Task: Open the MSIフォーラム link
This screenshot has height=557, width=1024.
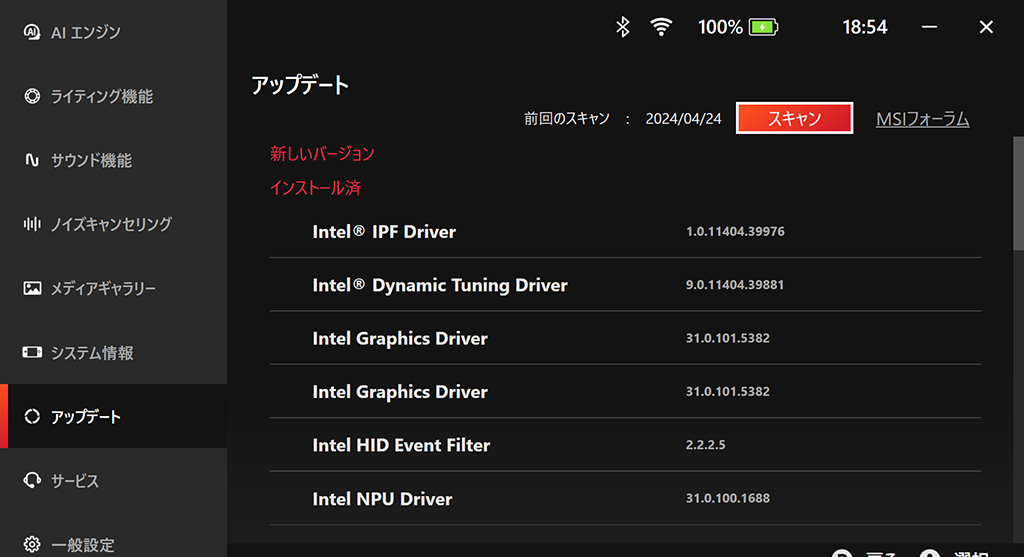Action: [922, 119]
